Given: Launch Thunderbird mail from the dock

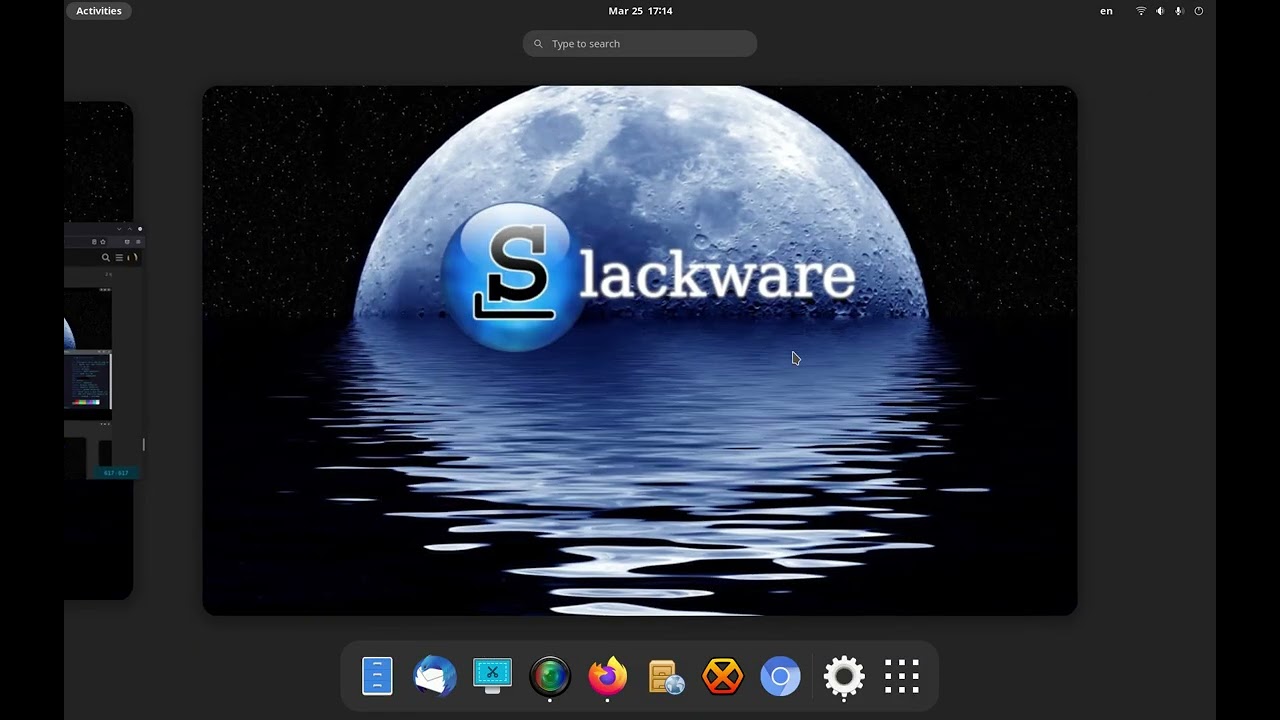Looking at the screenshot, I should click(435, 677).
